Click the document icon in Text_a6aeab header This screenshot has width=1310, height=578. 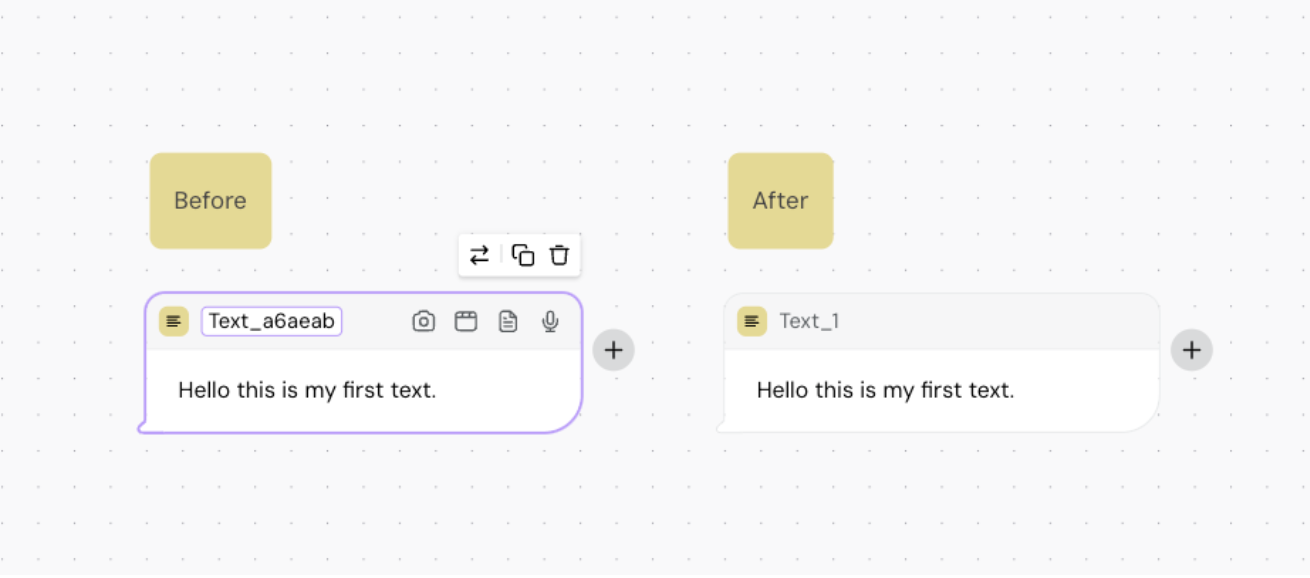[508, 321]
